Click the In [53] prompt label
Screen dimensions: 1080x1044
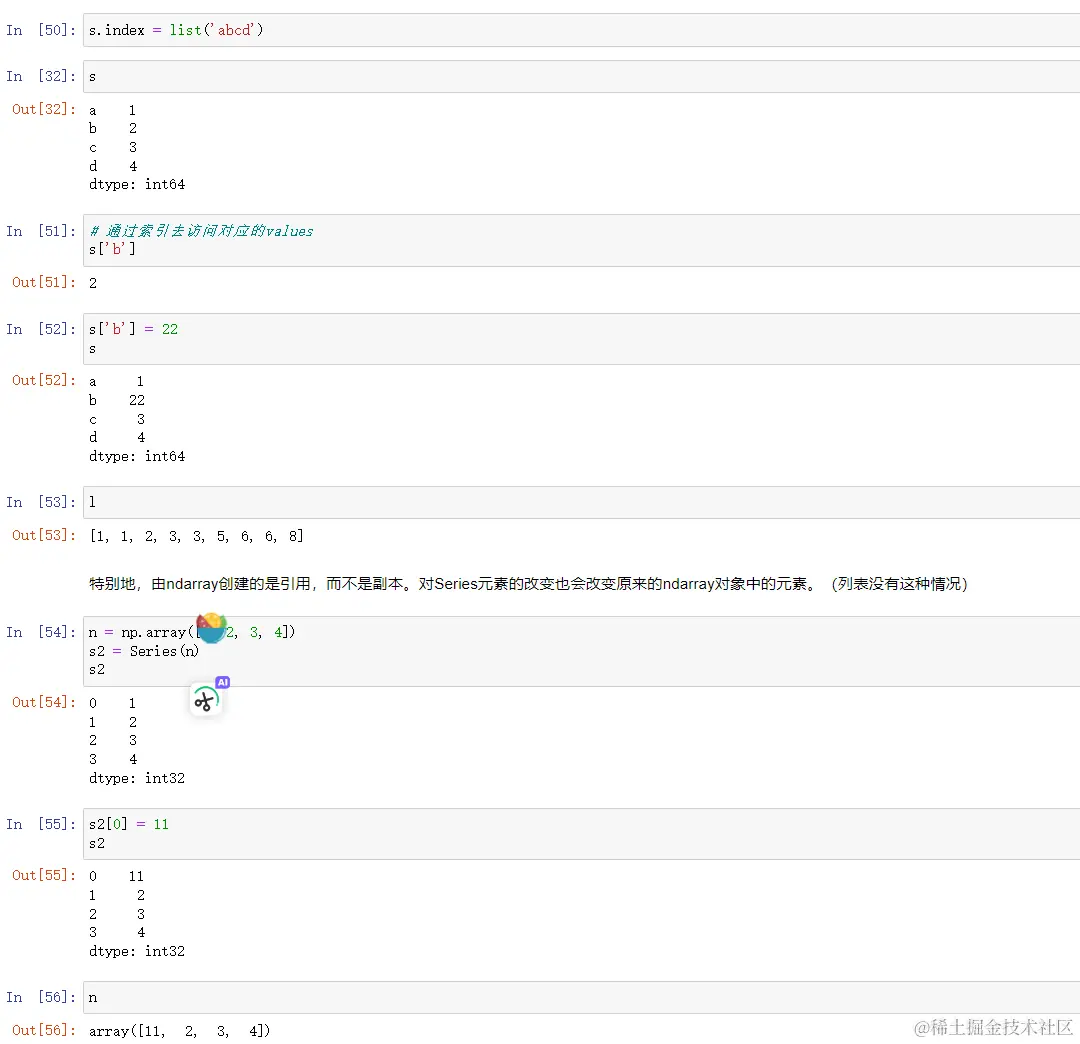pos(41,502)
